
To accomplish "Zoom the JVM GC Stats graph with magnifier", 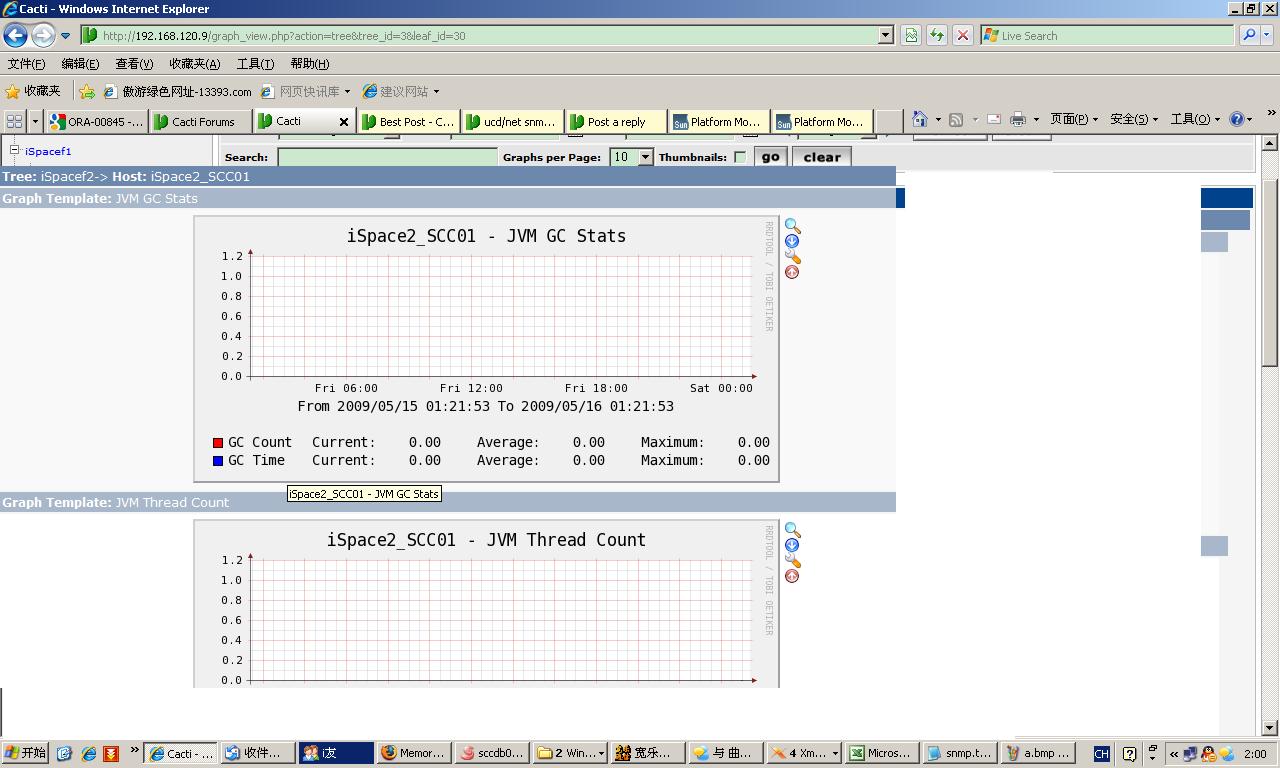I will pos(792,227).
